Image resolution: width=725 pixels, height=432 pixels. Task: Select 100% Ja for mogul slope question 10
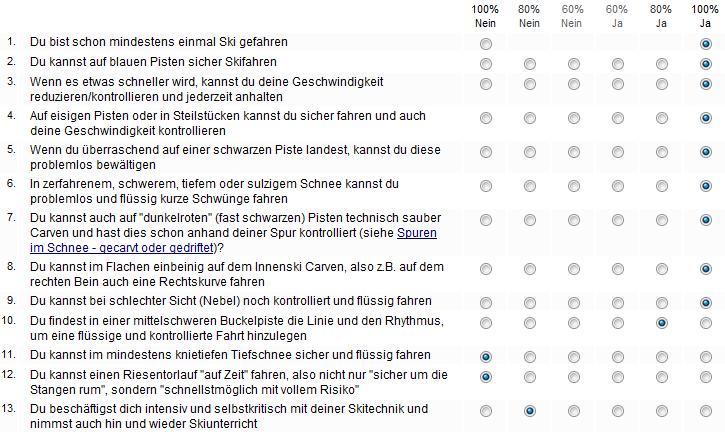coord(705,323)
